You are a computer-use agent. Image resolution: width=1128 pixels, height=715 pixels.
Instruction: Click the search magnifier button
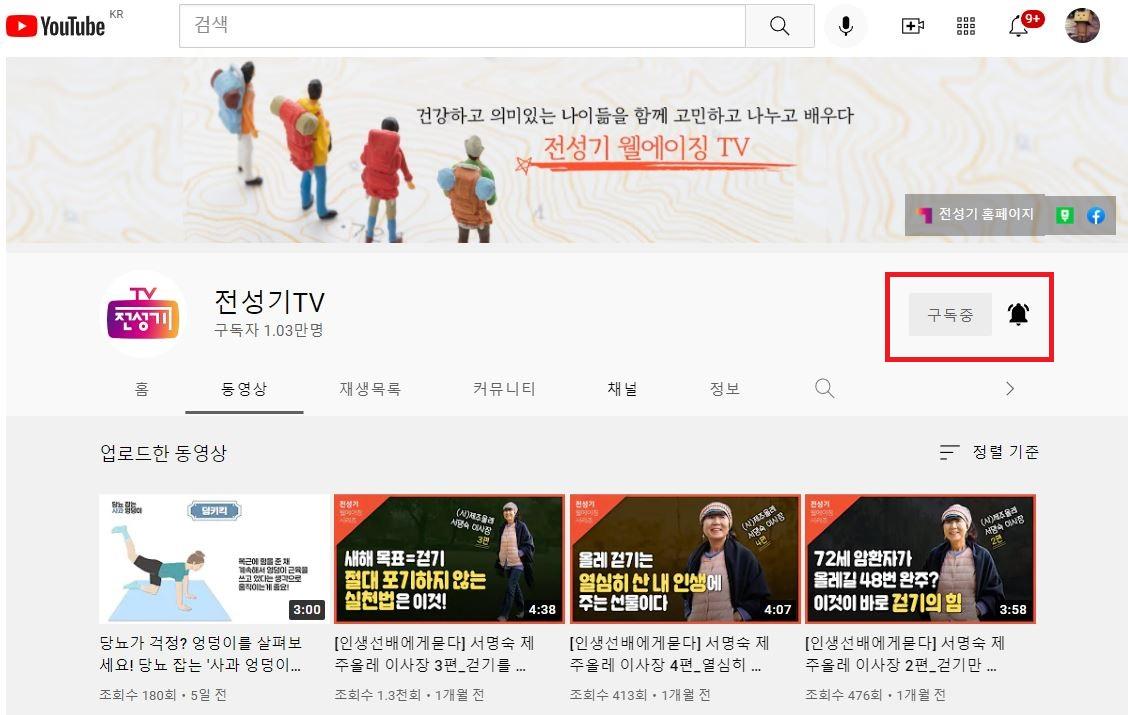coord(780,26)
